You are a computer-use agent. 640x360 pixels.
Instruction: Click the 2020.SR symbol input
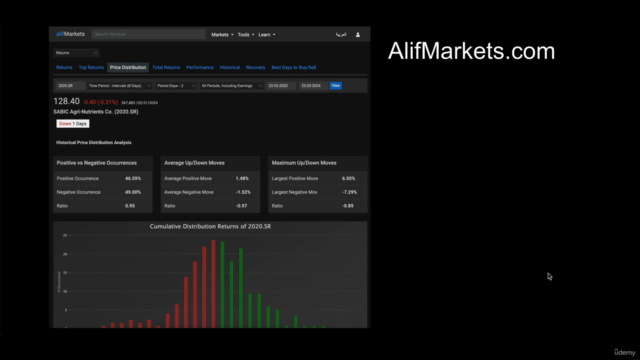70,86
